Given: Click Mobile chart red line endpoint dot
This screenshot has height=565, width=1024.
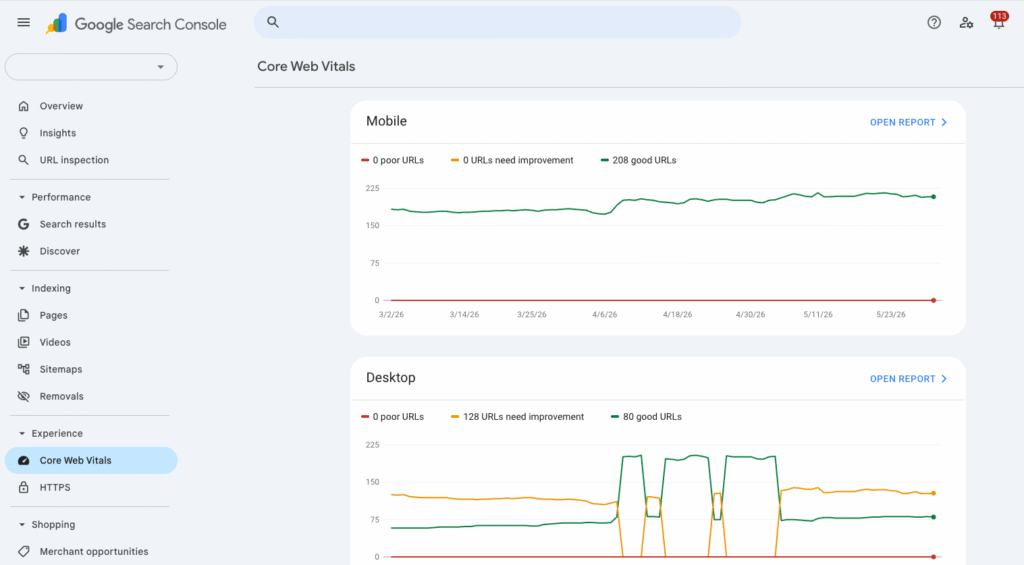Looking at the screenshot, I should (933, 300).
